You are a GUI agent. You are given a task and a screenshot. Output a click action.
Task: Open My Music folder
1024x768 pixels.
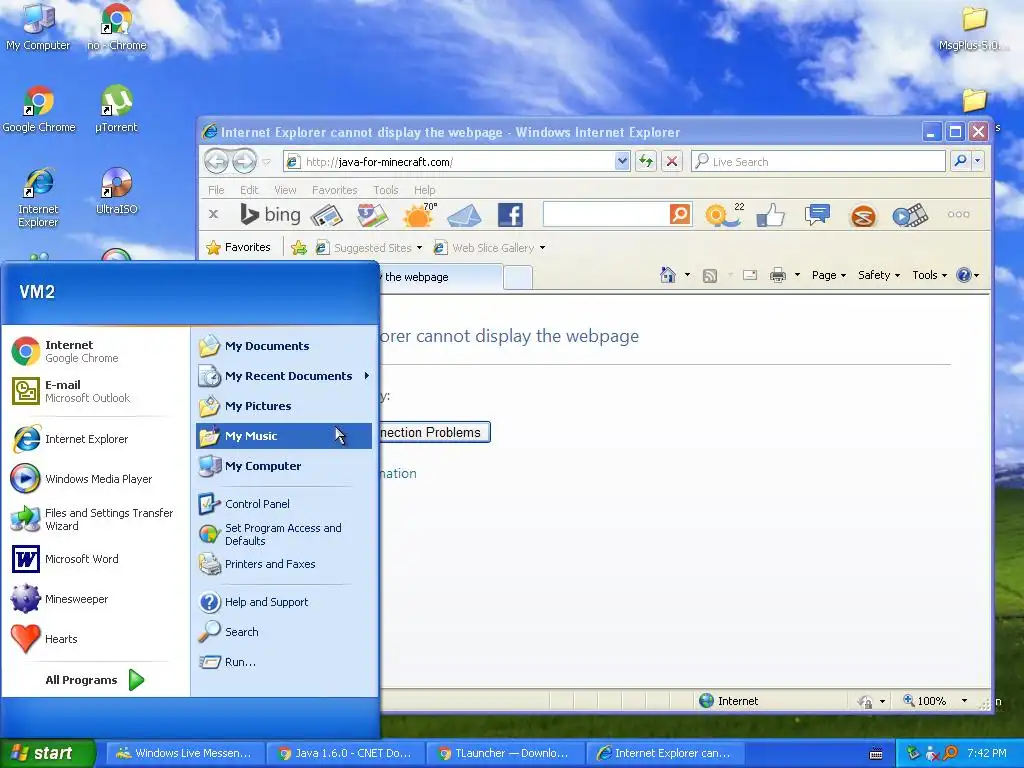[x=283, y=436]
